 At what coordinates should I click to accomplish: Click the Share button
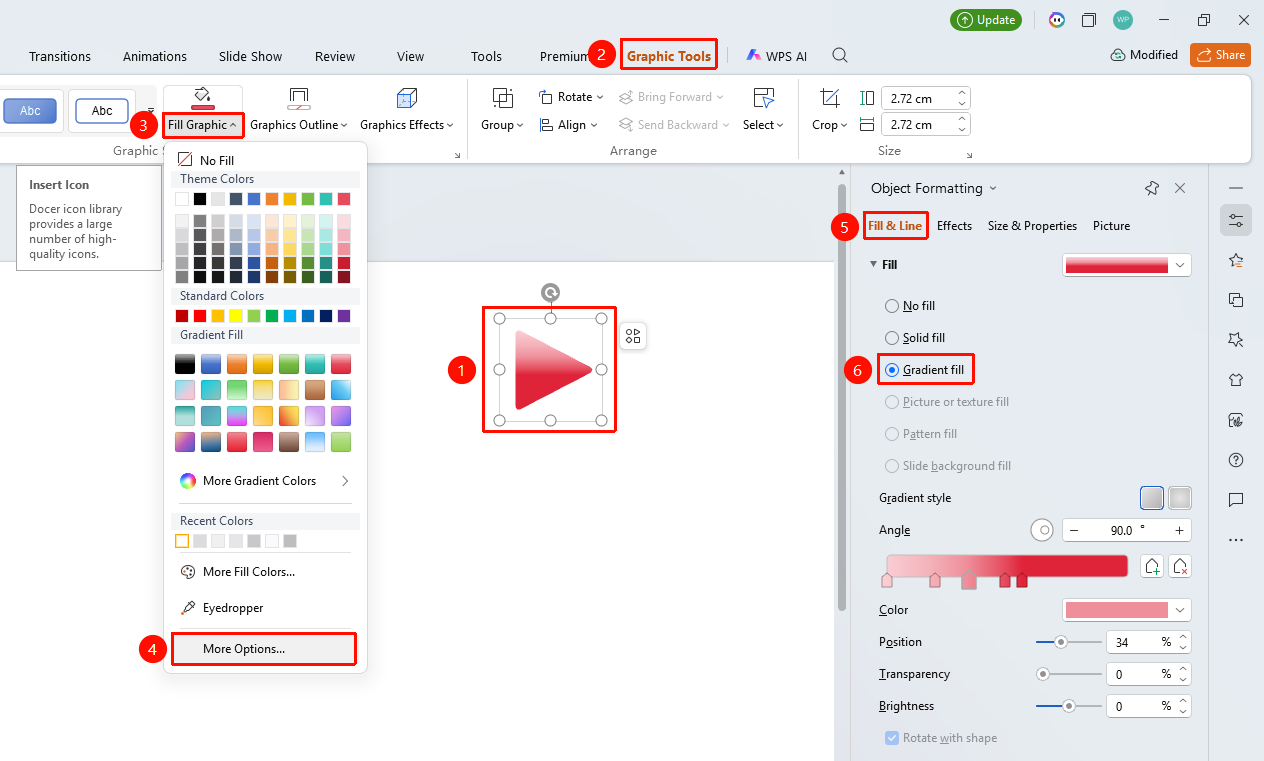coord(1220,55)
